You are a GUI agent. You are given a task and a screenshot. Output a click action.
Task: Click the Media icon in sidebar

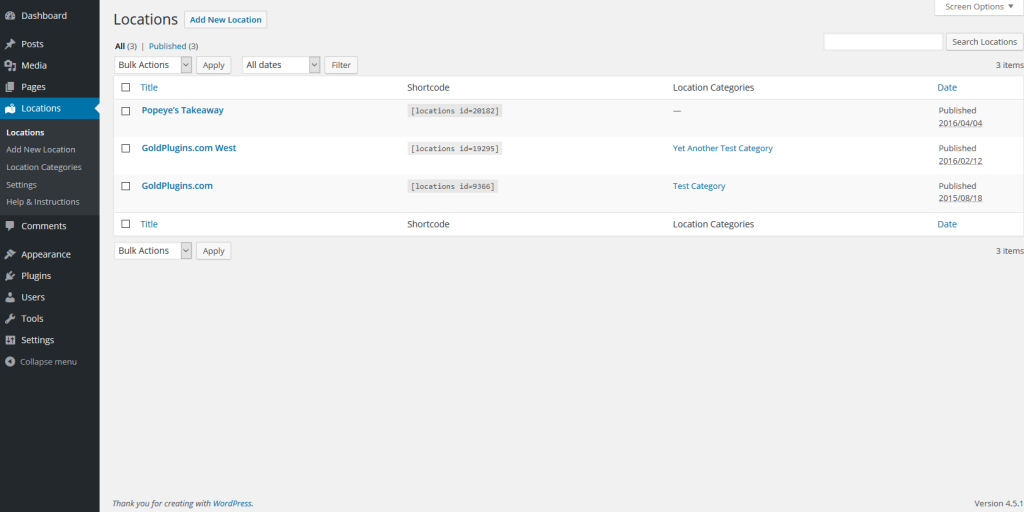coord(10,66)
